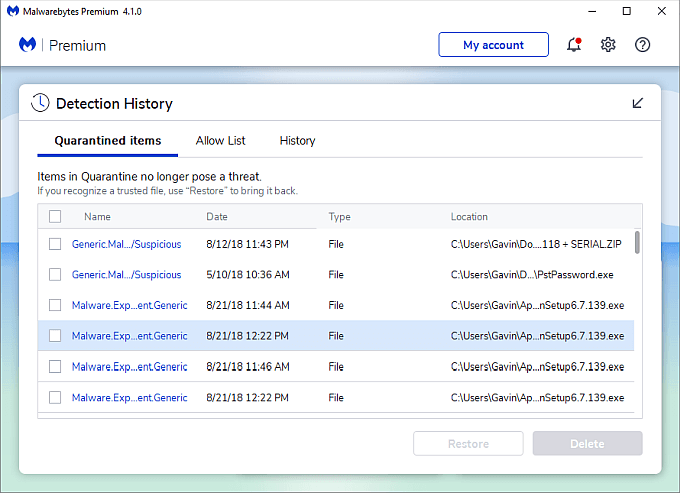Click the Detection History clock icon
Image resolution: width=680 pixels, height=493 pixels.
click(40, 103)
